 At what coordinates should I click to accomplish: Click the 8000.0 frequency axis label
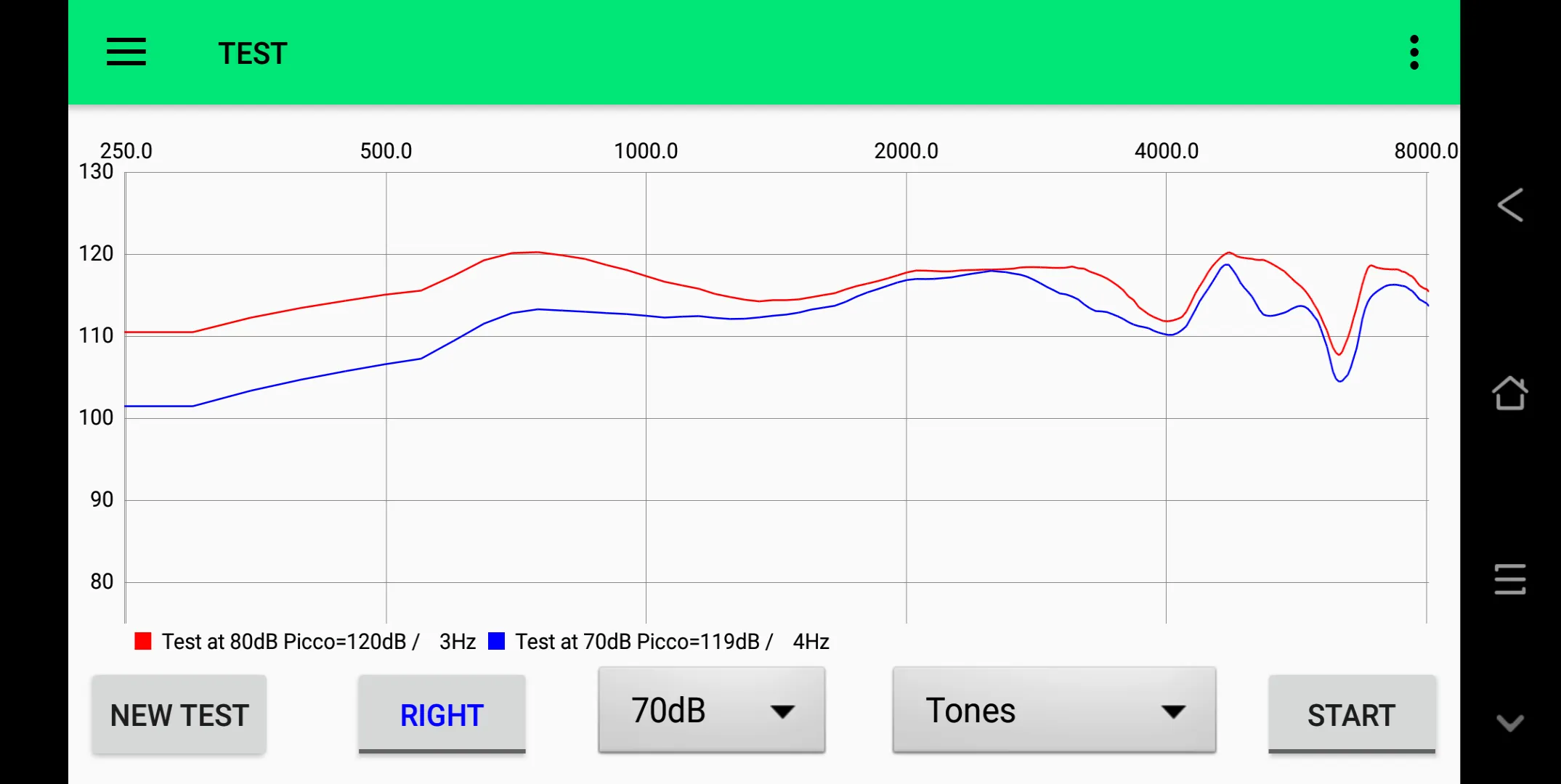(x=1426, y=151)
